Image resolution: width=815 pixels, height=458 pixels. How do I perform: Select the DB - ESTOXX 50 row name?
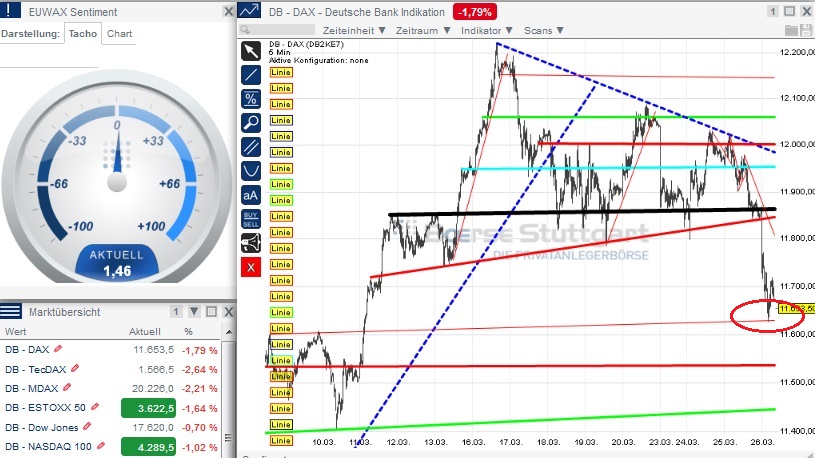pyautogui.click(x=45, y=408)
